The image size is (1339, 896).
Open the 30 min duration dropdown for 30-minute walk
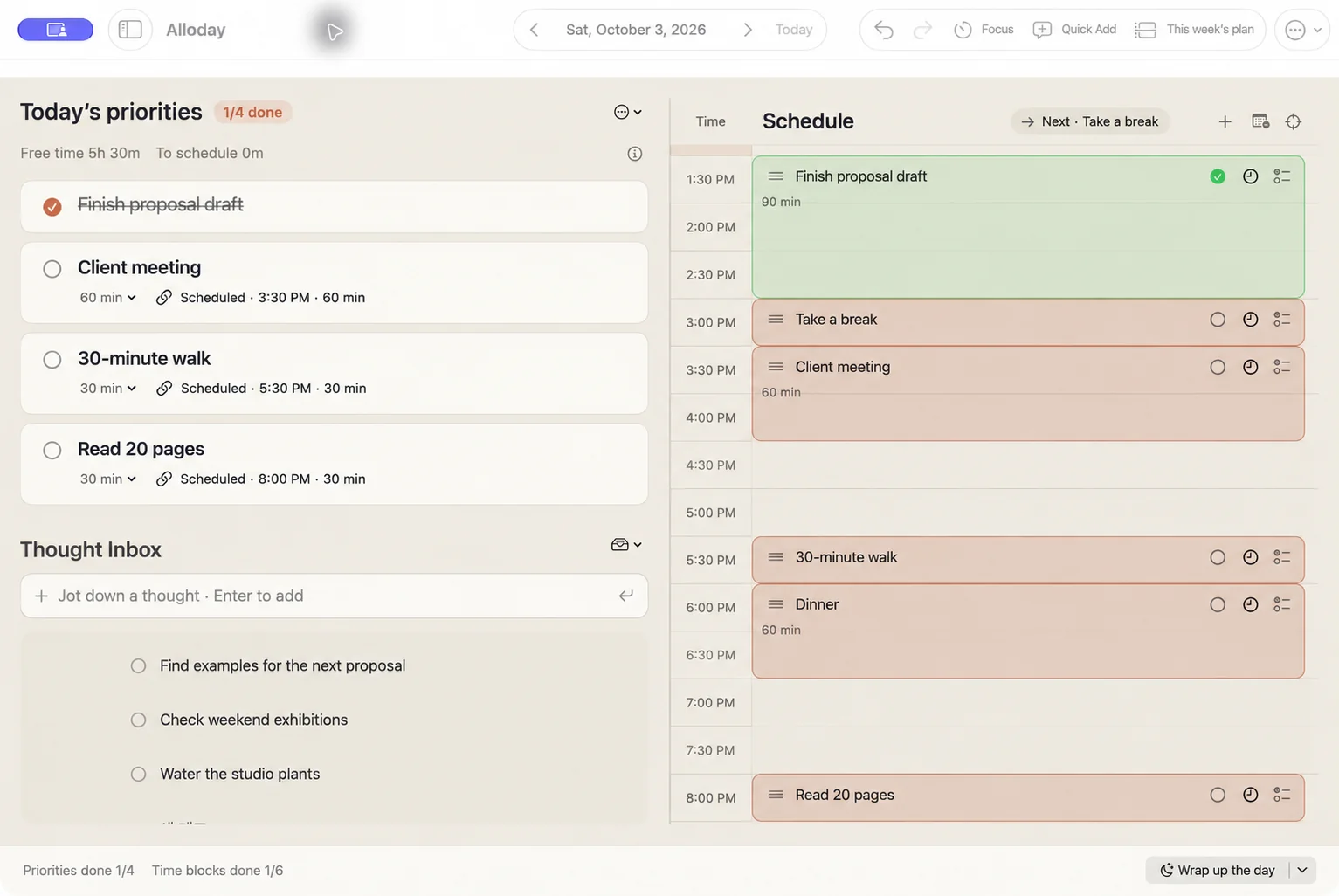click(107, 389)
